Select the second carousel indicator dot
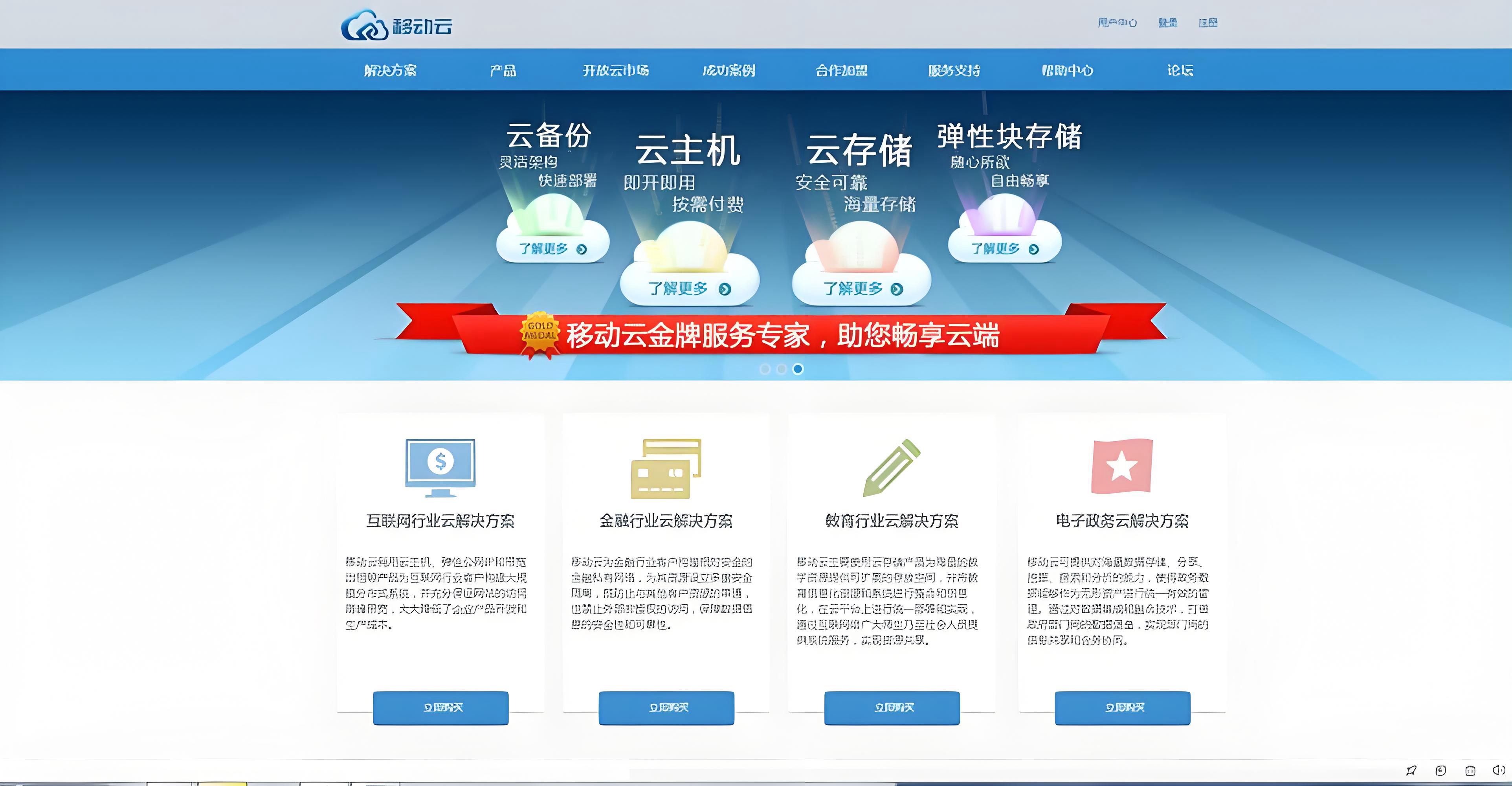The width and height of the screenshot is (1512, 786). [x=781, y=369]
